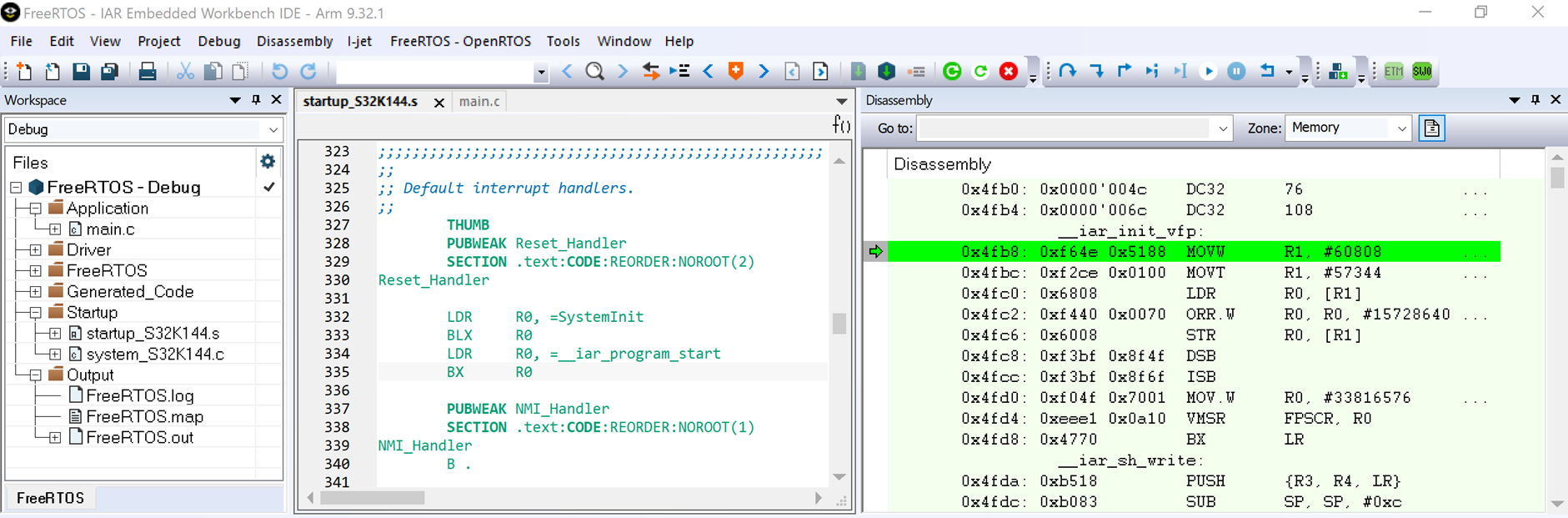Close the Workspace panel
The height and width of the screenshot is (518, 1568).
pyautogui.click(x=277, y=100)
